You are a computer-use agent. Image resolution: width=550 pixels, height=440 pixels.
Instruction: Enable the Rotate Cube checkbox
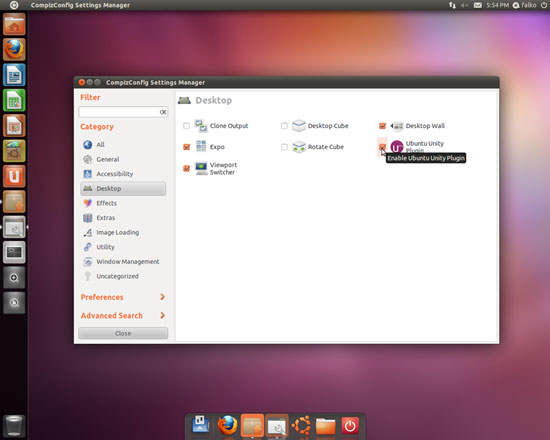click(284, 147)
